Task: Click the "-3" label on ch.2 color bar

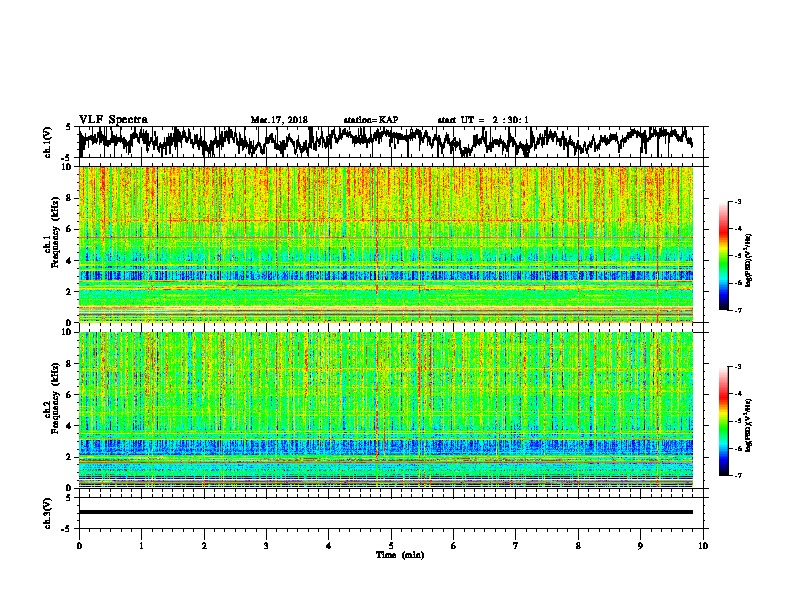Action: [737, 367]
